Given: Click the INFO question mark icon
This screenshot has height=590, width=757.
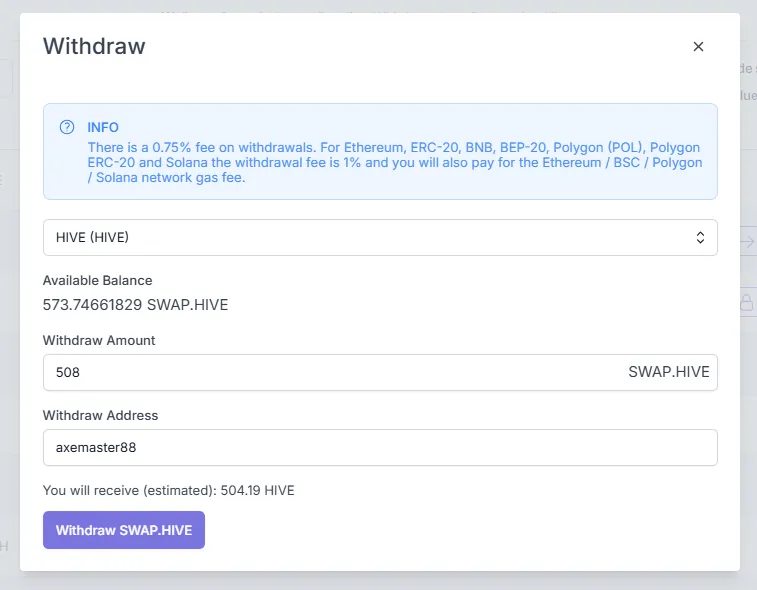Looking at the screenshot, I should pos(67,127).
